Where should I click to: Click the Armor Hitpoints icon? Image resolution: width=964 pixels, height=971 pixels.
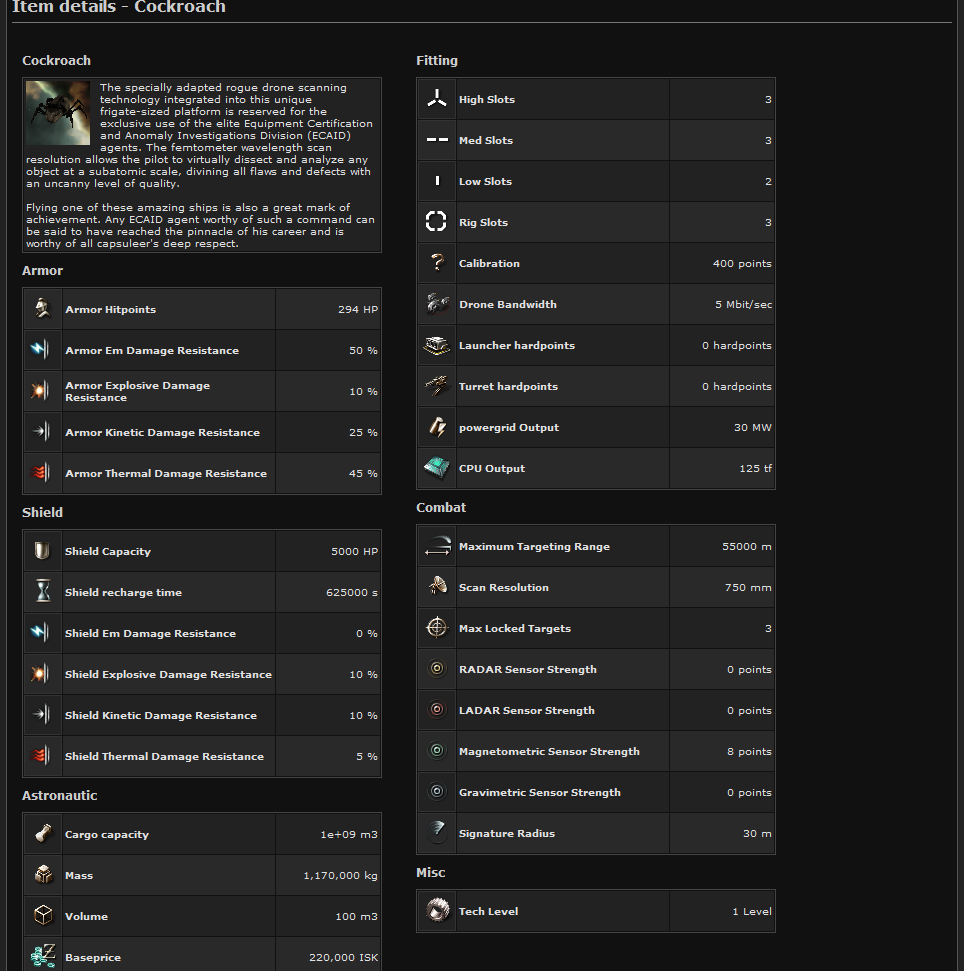[42, 309]
